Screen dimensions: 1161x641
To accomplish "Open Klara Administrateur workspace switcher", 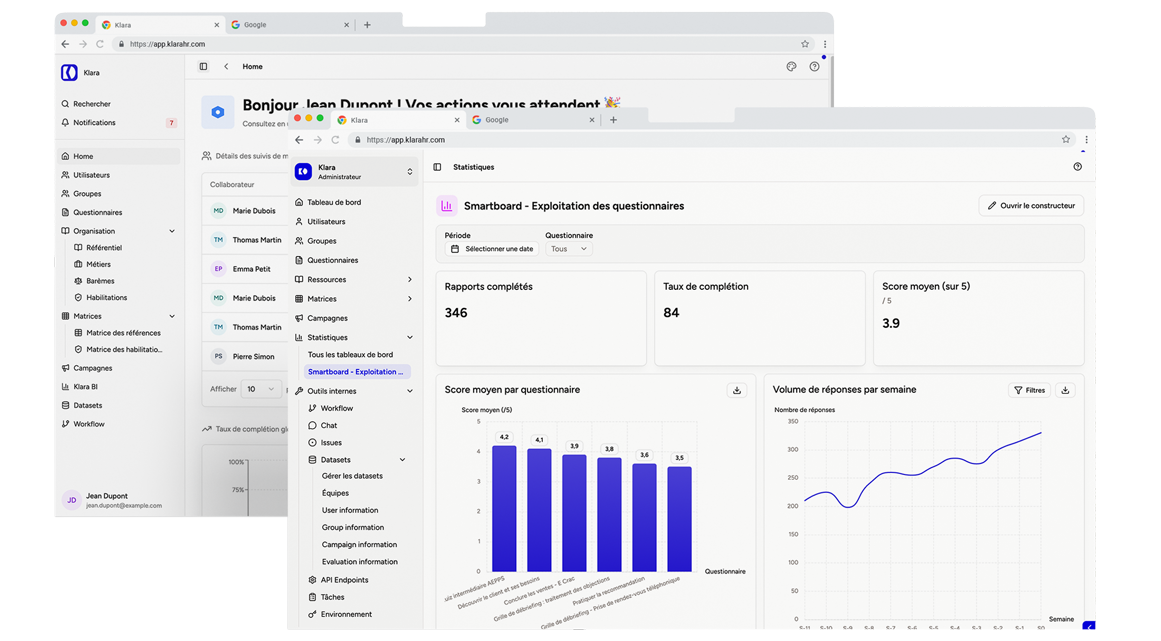I will tap(355, 172).
